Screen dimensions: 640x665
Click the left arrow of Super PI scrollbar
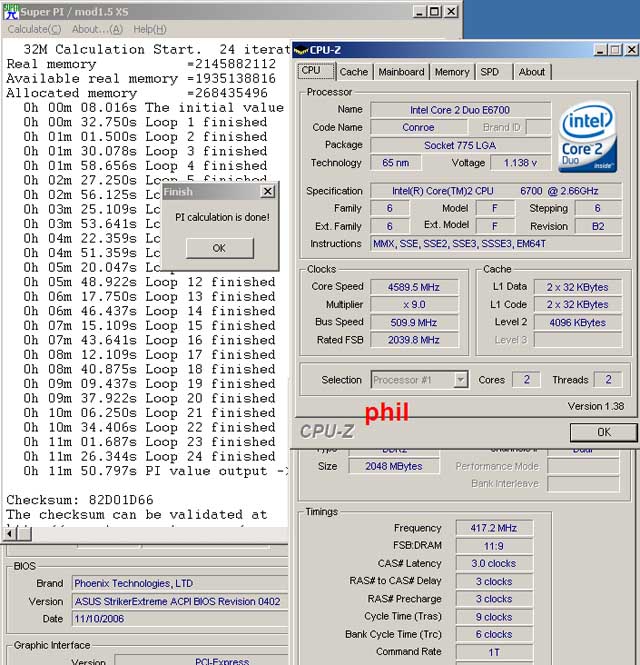(x=9, y=534)
